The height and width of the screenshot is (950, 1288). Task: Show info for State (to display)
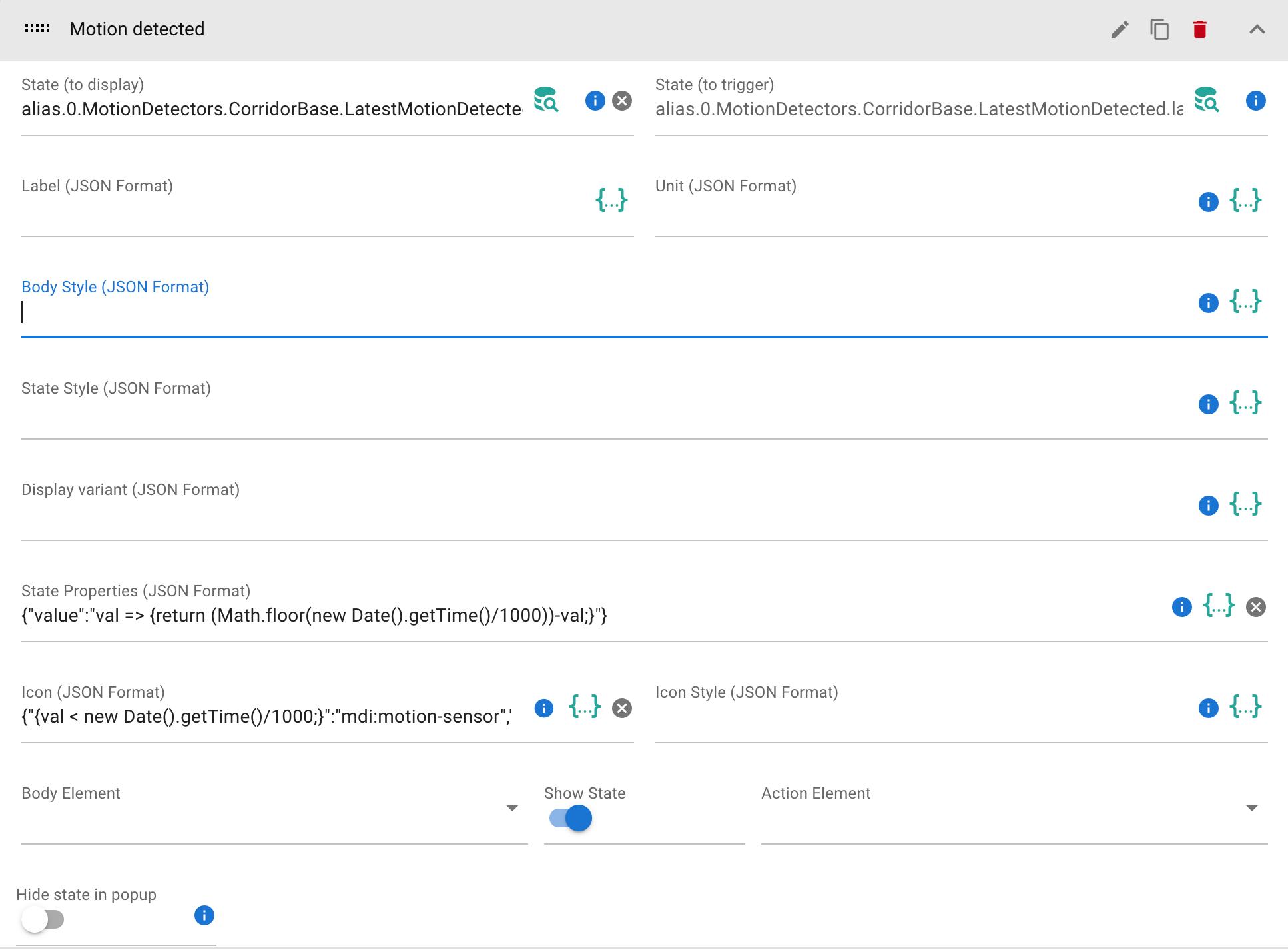tap(595, 101)
